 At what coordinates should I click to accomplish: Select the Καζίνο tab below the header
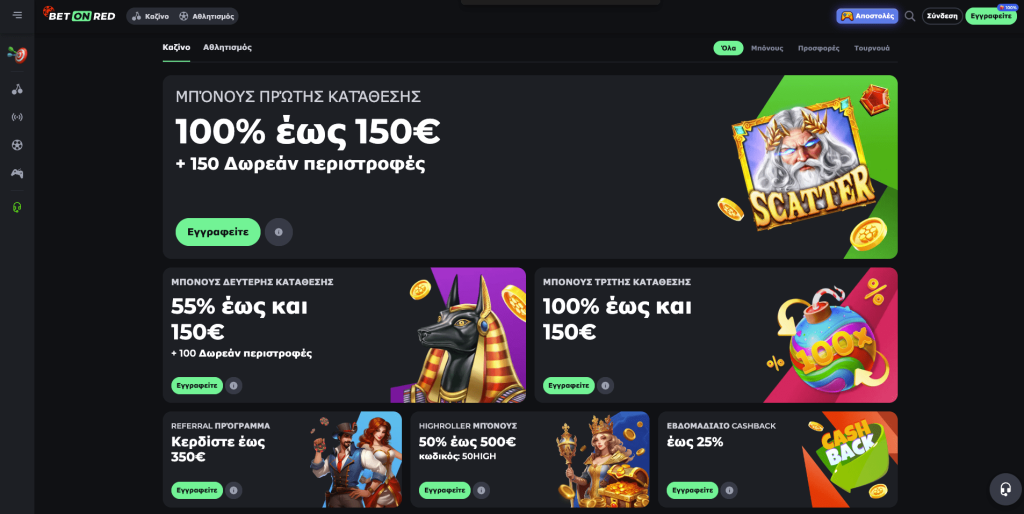point(176,47)
